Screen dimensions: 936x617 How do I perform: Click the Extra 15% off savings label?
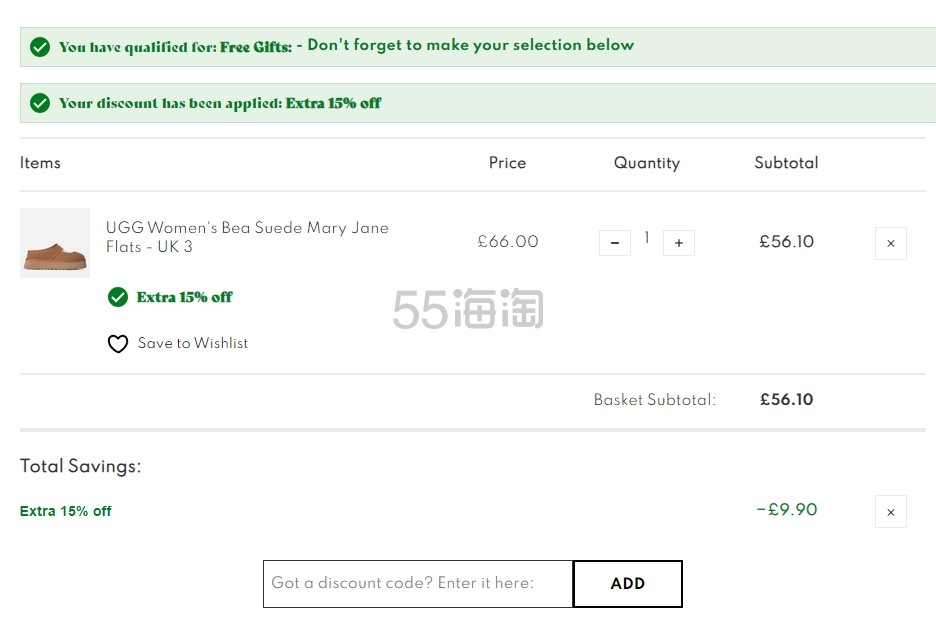point(66,511)
